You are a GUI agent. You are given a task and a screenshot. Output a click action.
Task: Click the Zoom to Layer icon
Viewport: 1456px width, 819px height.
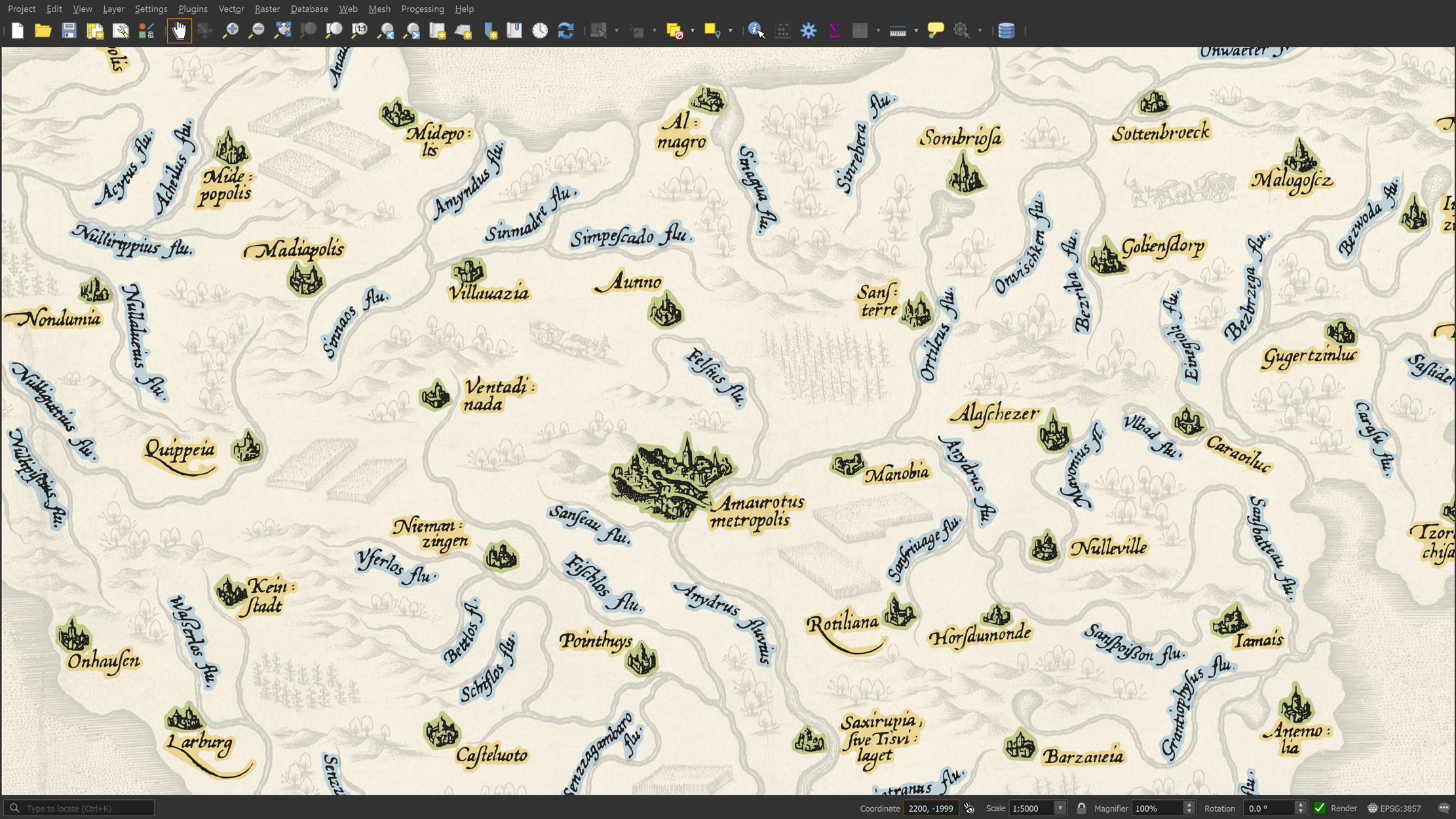click(x=334, y=31)
